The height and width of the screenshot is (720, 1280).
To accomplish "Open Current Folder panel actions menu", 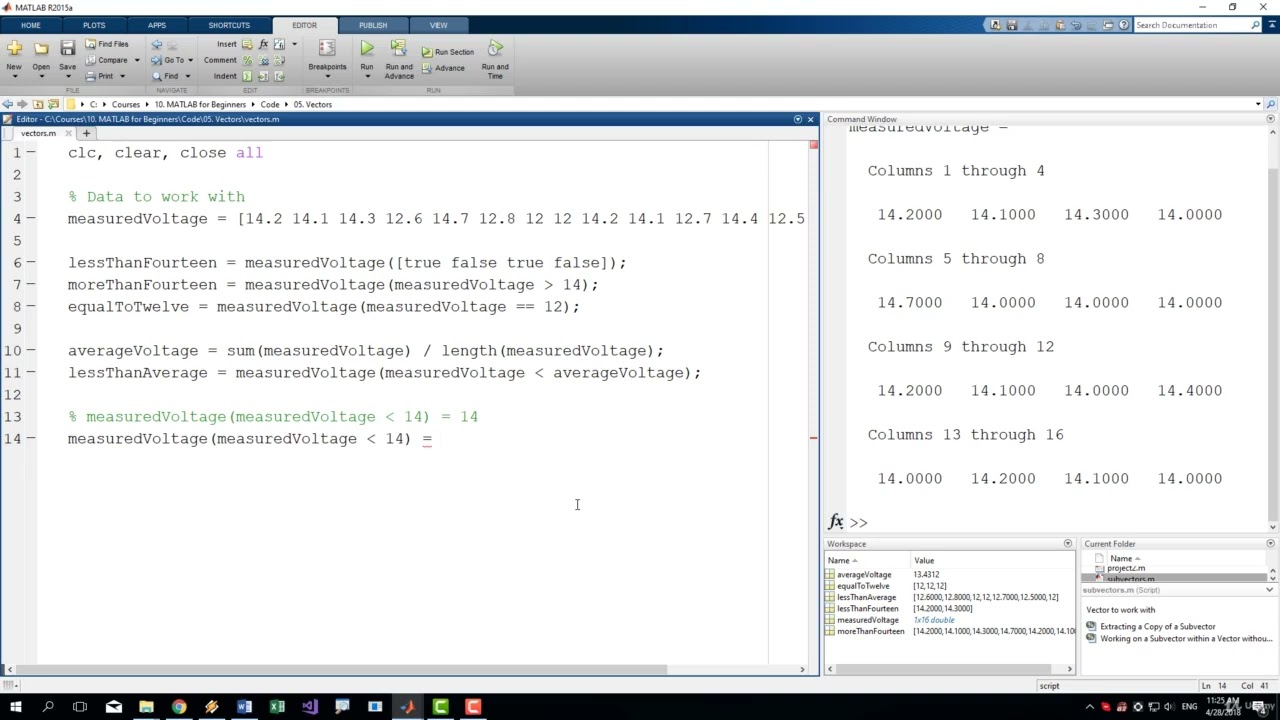I will [1270, 544].
